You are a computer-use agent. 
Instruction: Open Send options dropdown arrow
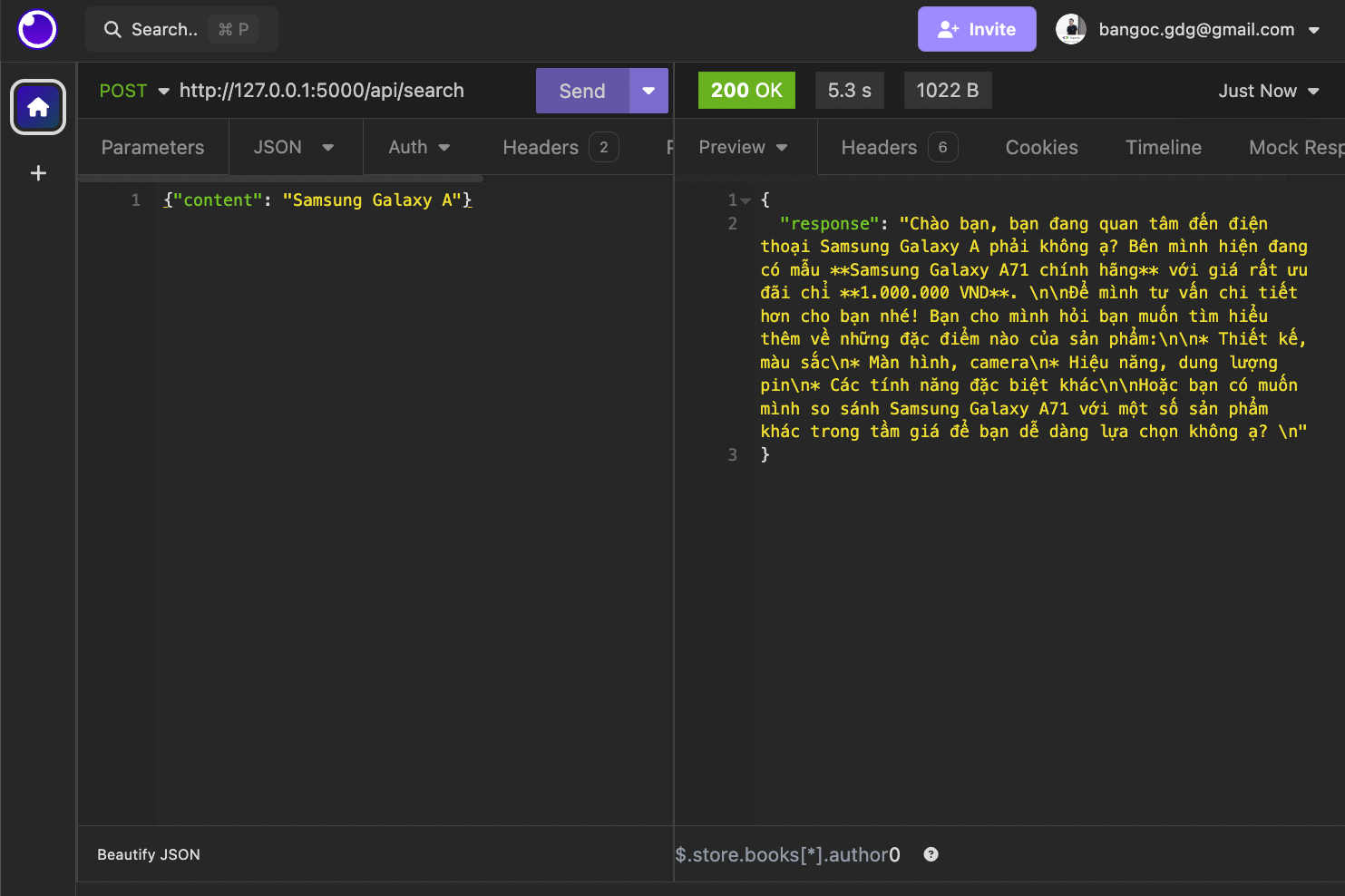[648, 91]
